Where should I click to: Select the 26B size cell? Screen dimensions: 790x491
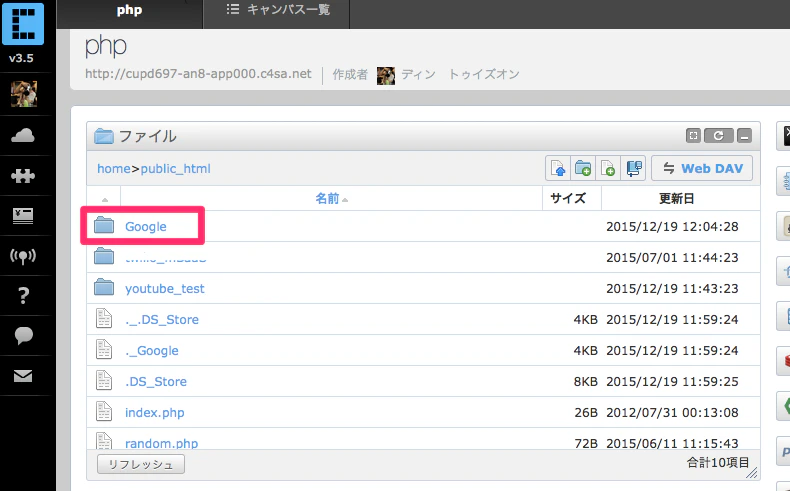click(586, 413)
